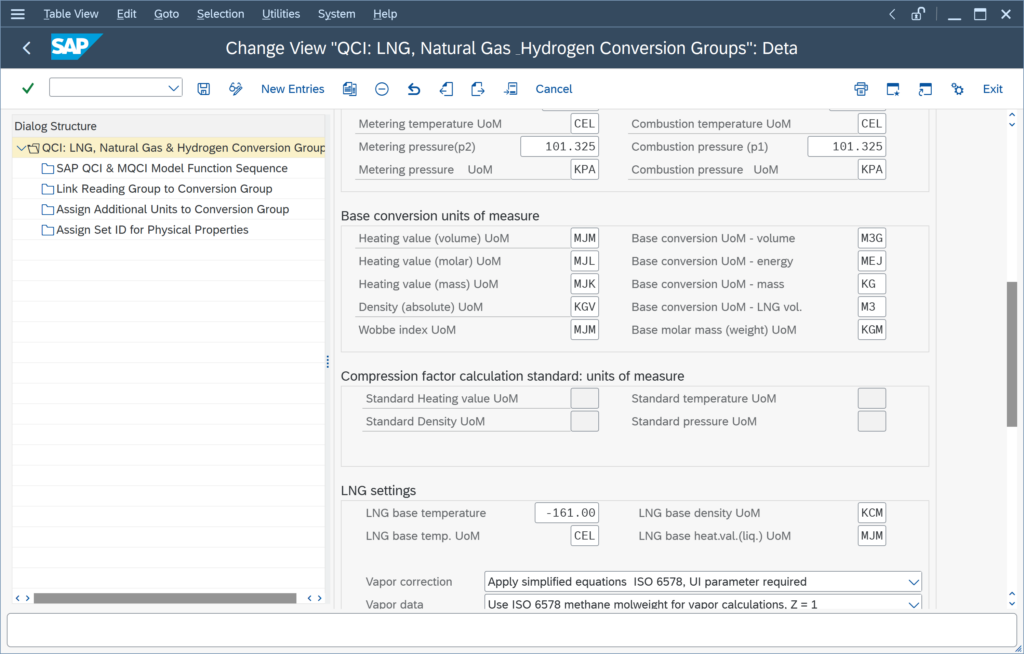The width and height of the screenshot is (1024, 654).
Task: Click the Density (absolute) UoM field
Action: click(x=584, y=306)
